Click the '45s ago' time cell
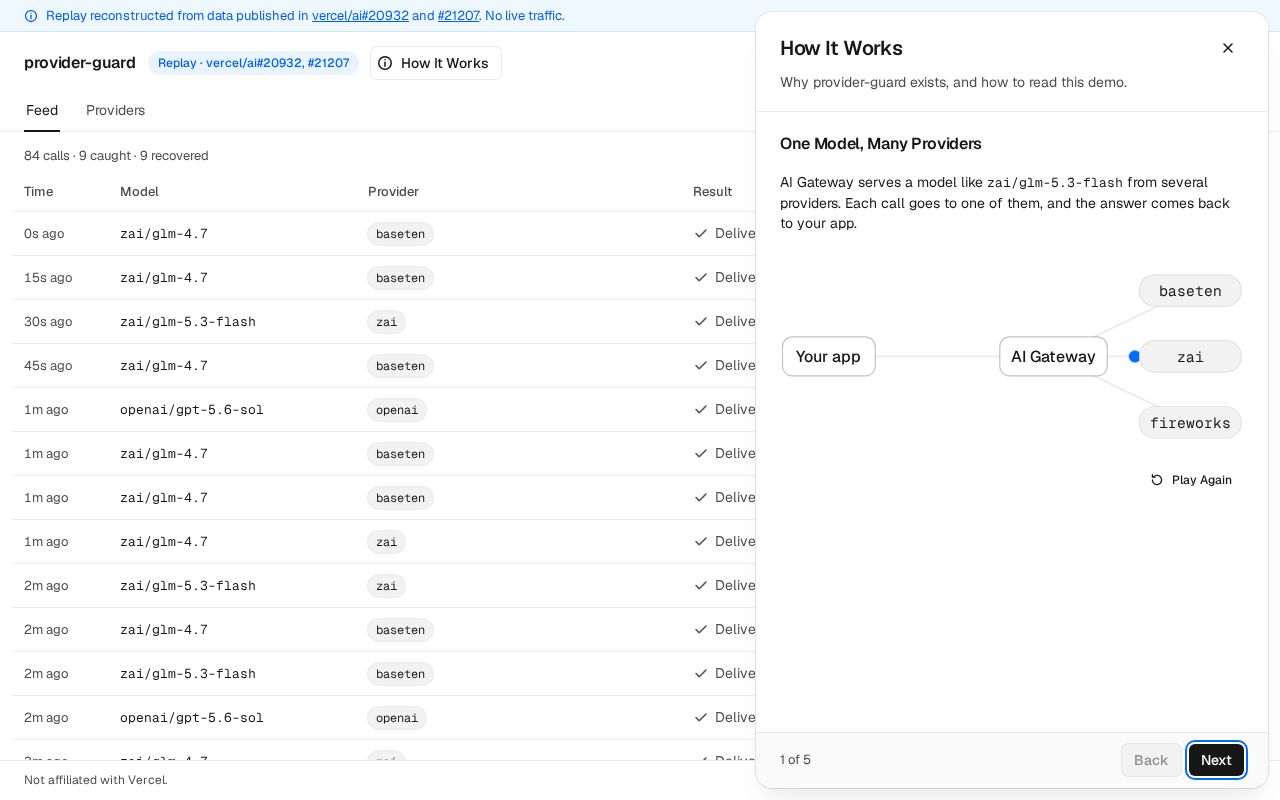Viewport: 1280px width, 800px height. click(x=48, y=366)
